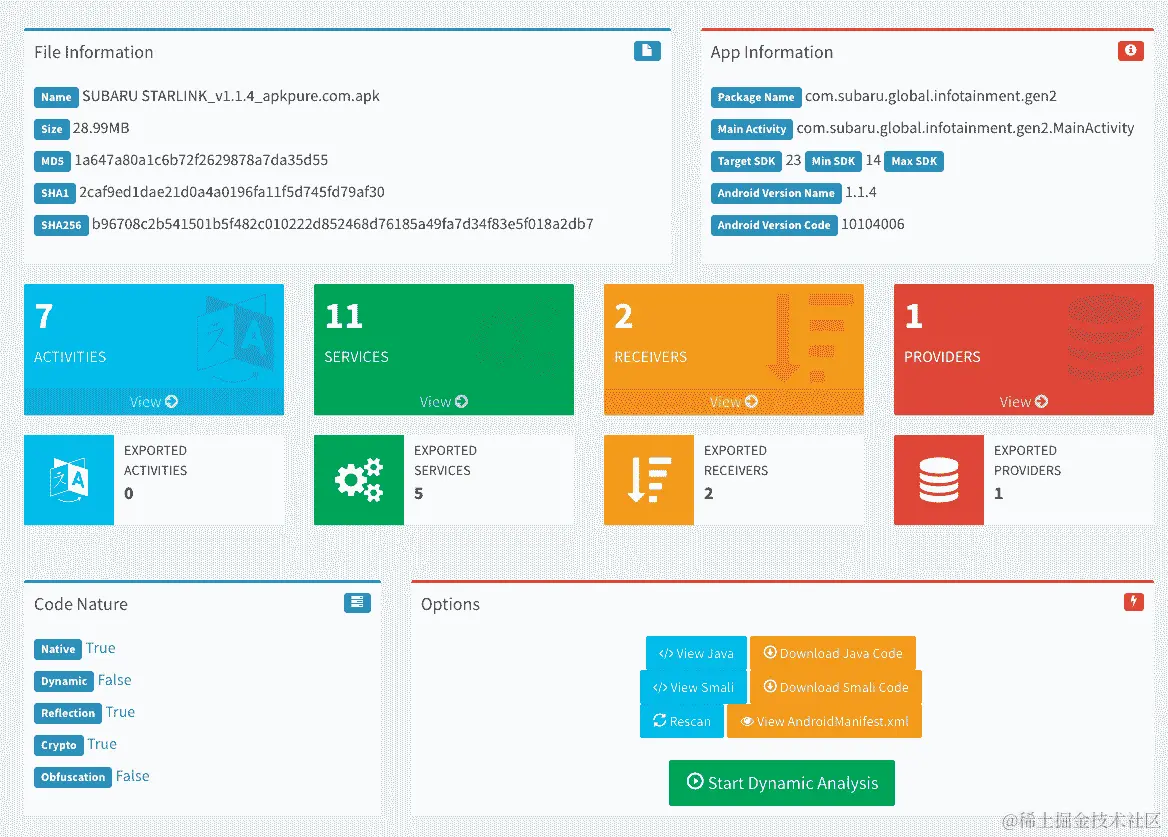Screen dimensions: 1168x837
Task: Click the File Information document icon
Action: pos(647,51)
